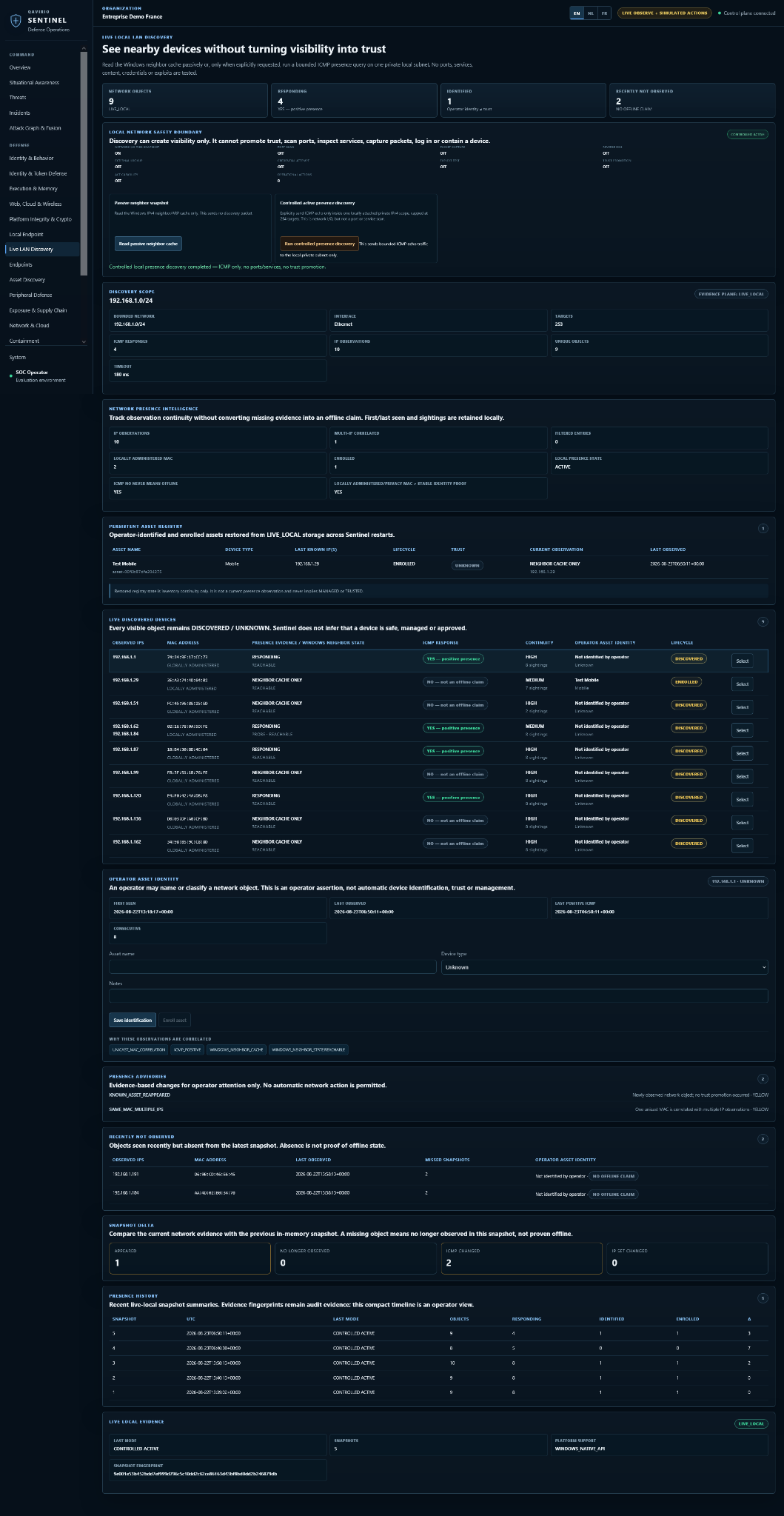784x1516 pixels.
Task: Open Exposure & Supply Chain
Action: [x=38, y=310]
